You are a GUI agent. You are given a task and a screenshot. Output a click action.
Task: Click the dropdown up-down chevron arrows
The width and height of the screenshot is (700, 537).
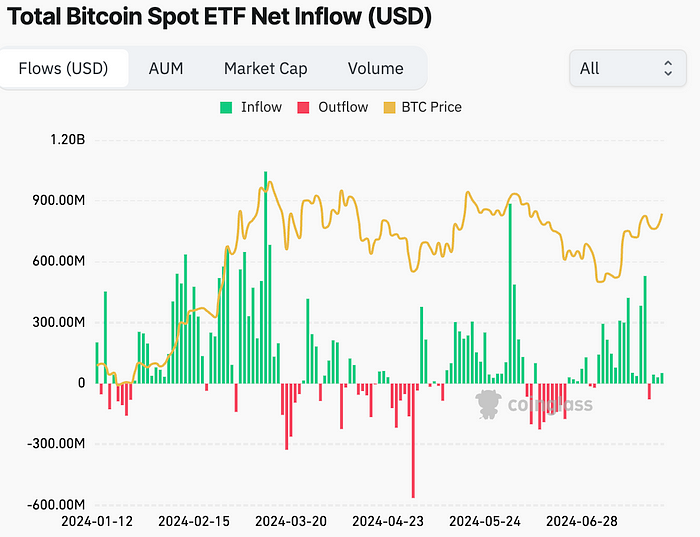pyautogui.click(x=668, y=68)
